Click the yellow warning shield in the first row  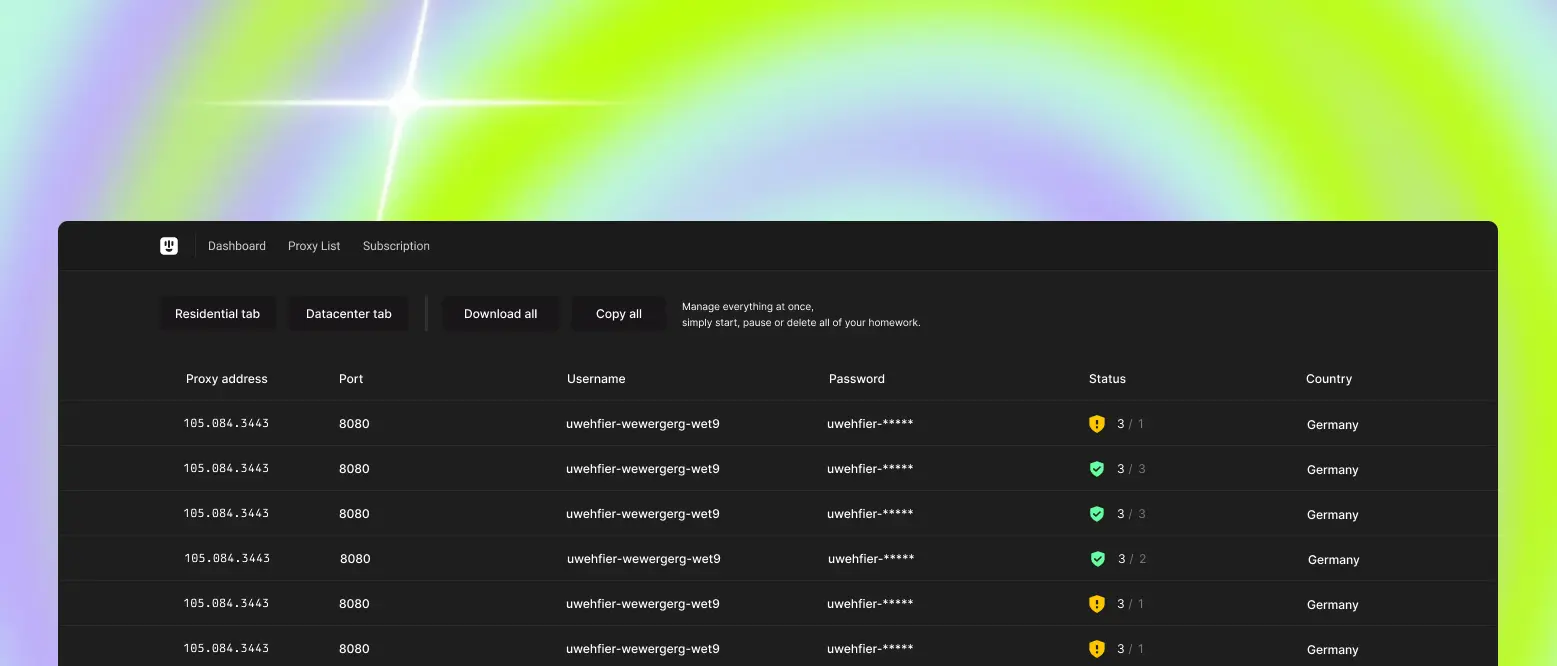point(1097,423)
